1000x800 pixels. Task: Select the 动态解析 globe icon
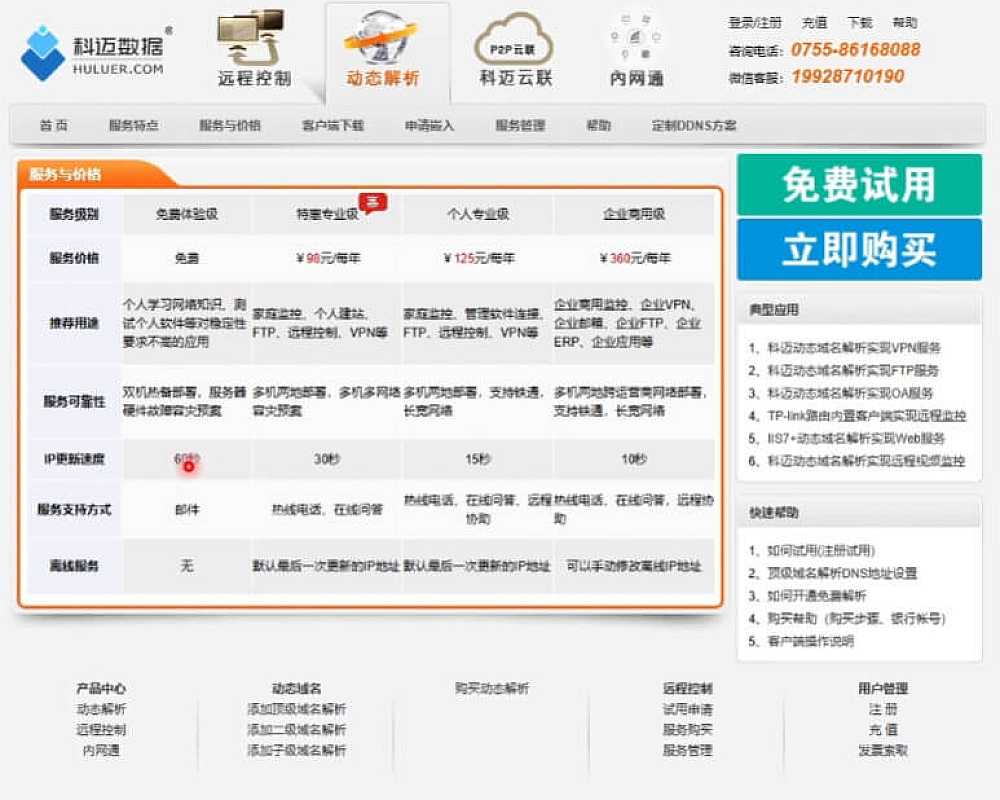click(385, 45)
